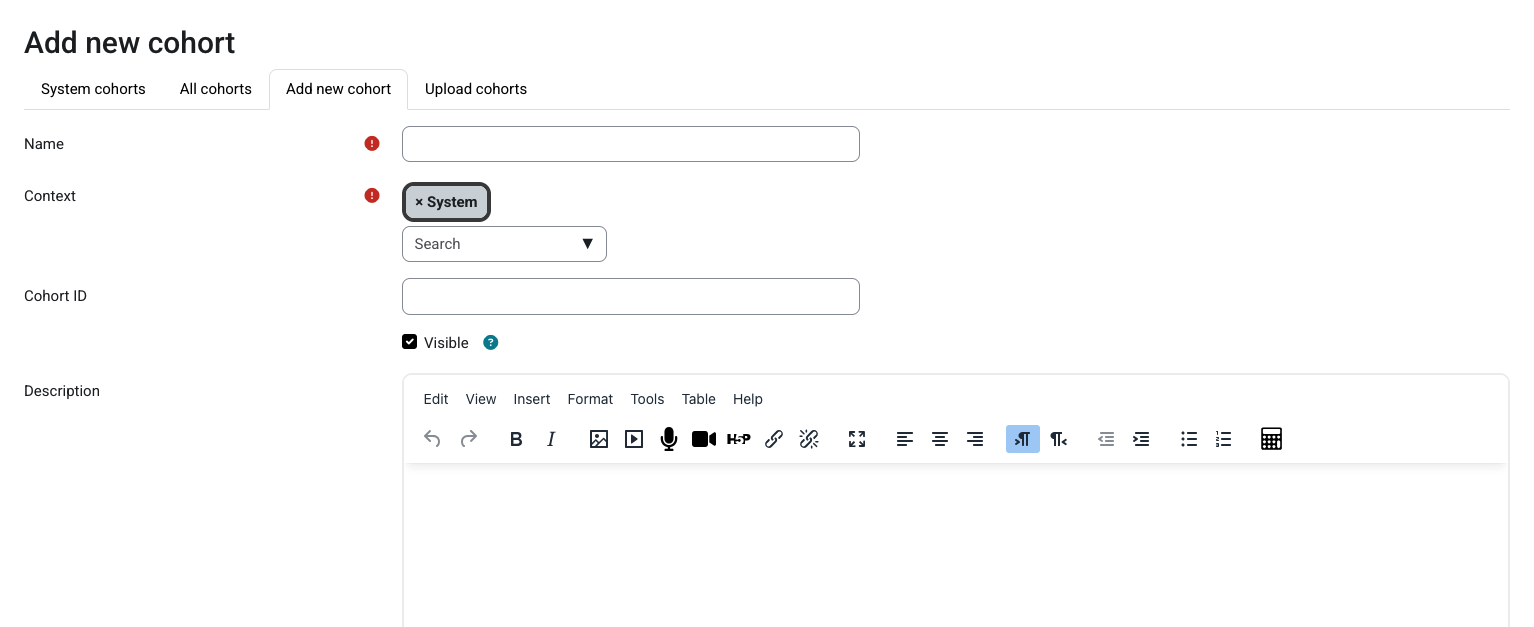Switch to the All cohorts tab
1534x627 pixels.
pyautogui.click(x=215, y=89)
